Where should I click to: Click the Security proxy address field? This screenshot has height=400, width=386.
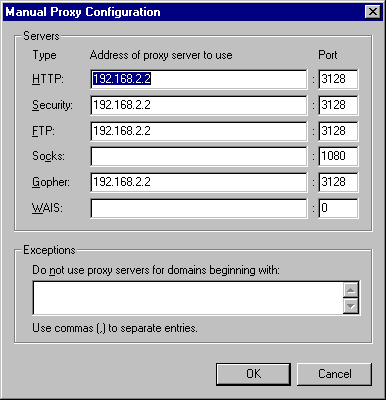[x=199, y=105]
